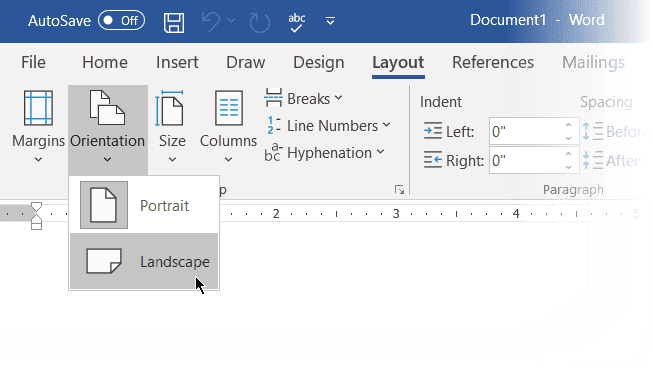Click the Spacing Before icon
This screenshot has width=652, height=368.
click(593, 131)
